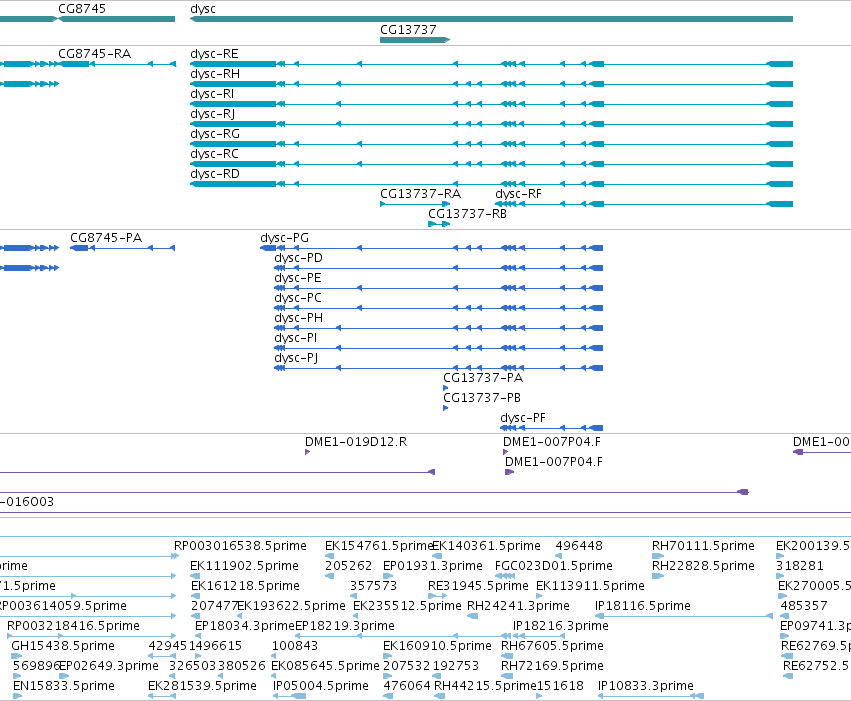Select EST IP18116.5prime

[643, 606]
